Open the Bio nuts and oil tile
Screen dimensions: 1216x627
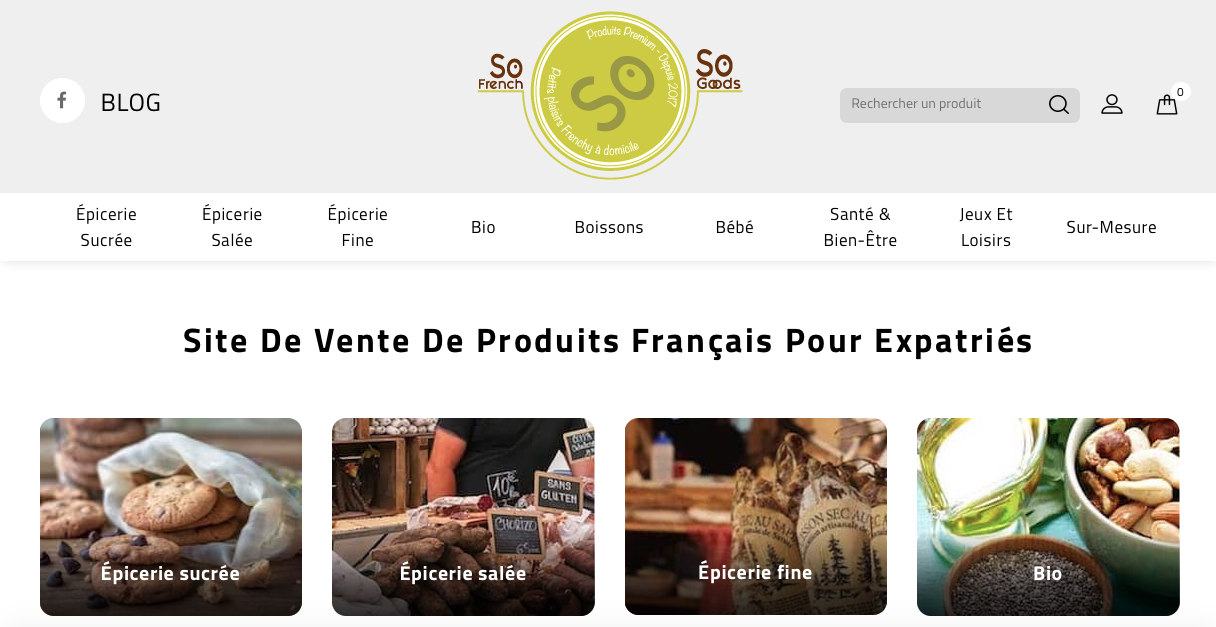(1048, 517)
